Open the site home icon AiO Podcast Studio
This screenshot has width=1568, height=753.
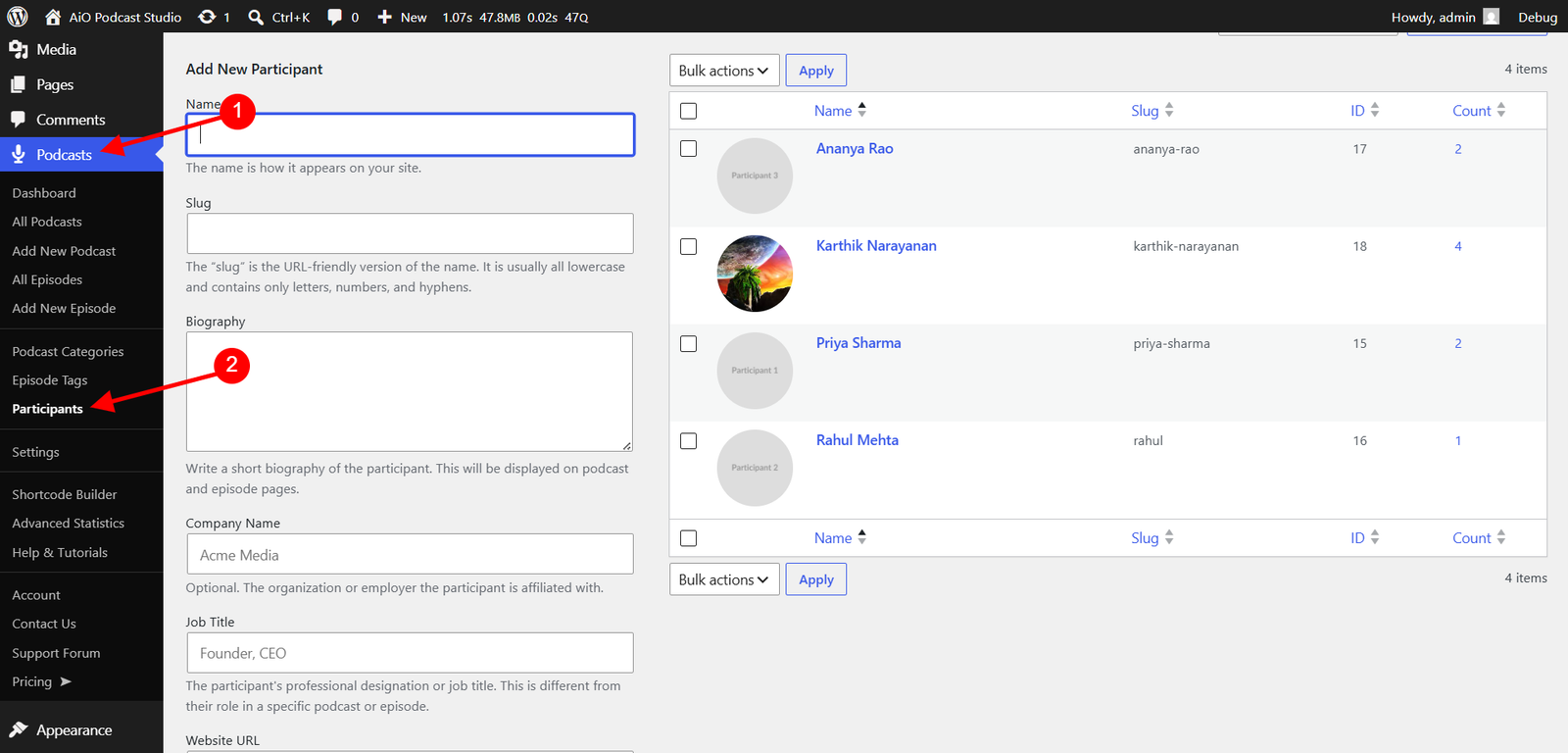click(x=53, y=17)
